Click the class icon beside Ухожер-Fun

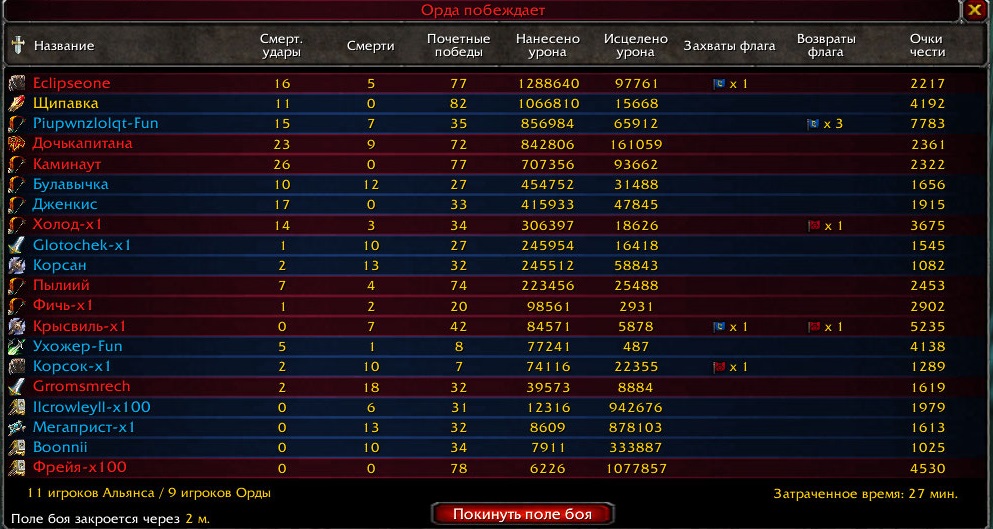[17, 346]
